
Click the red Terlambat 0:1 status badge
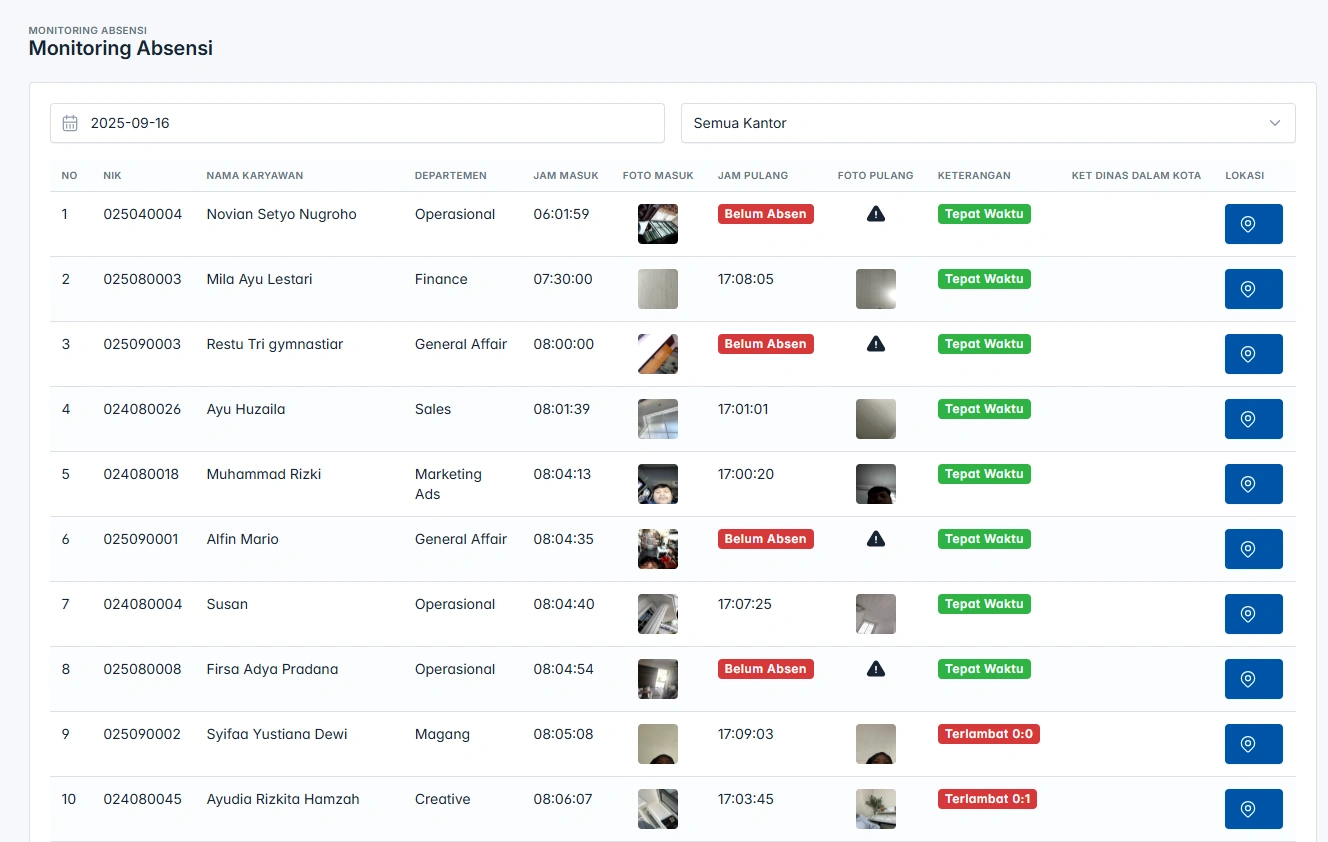(987, 799)
